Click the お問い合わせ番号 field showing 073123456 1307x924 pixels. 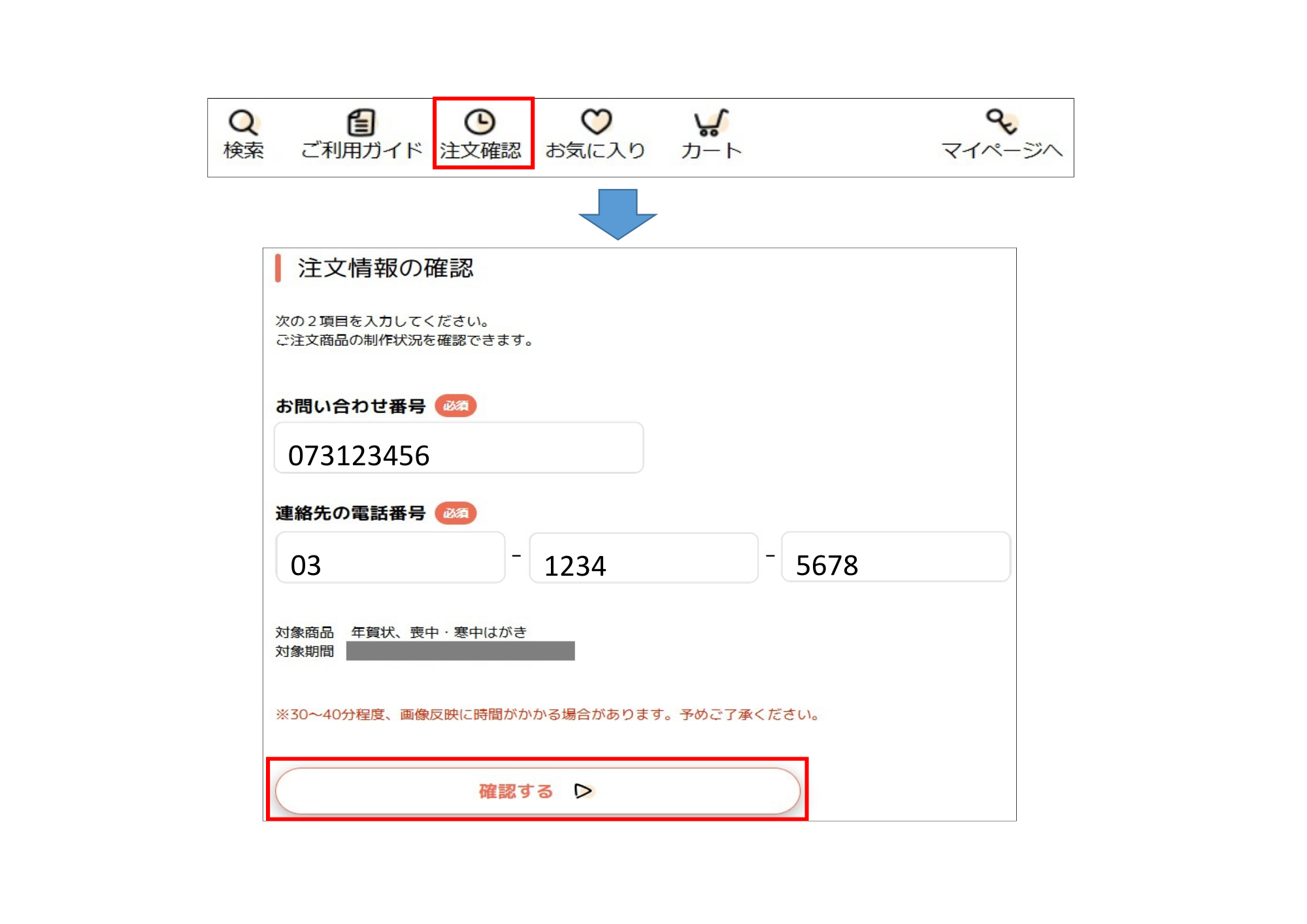click(x=457, y=448)
